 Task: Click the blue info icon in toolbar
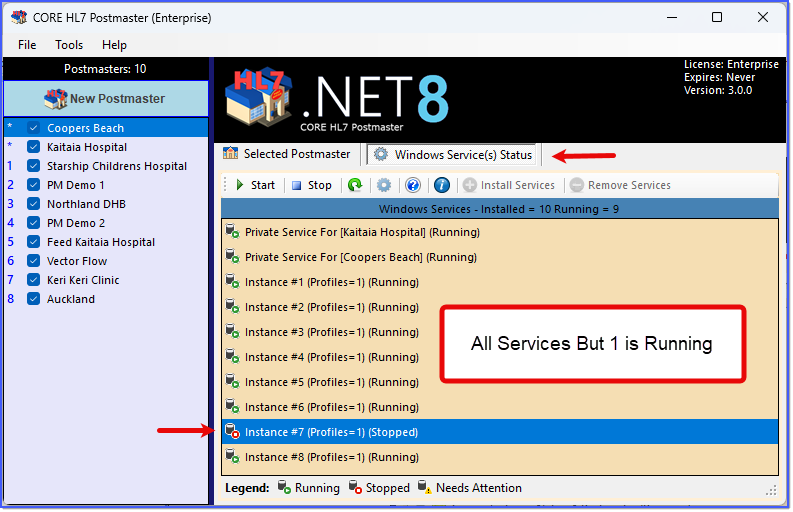click(x=442, y=185)
